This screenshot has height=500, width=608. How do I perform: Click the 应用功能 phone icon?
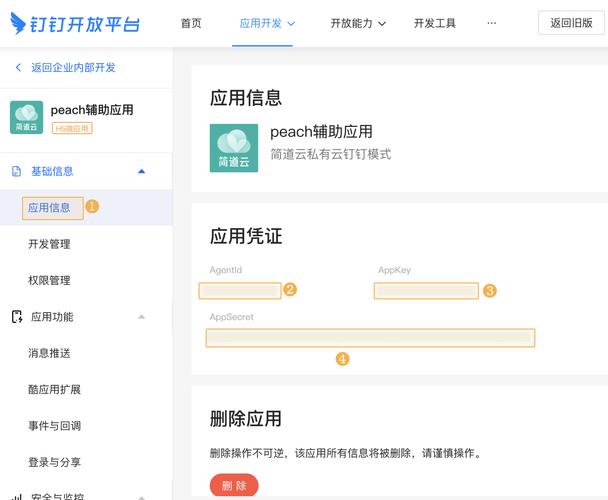point(17,317)
